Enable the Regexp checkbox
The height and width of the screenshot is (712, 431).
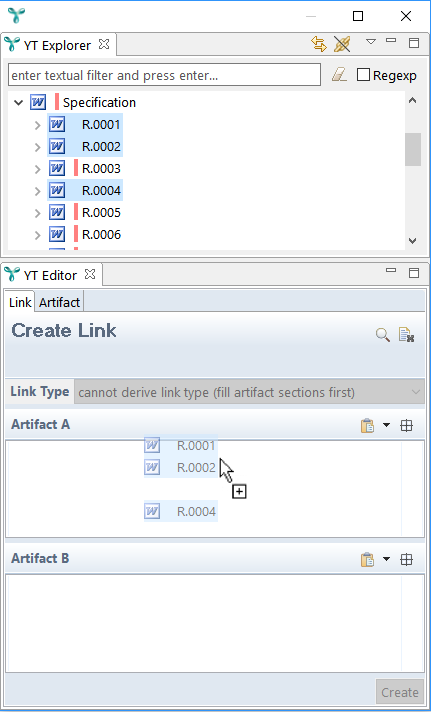pos(363,75)
